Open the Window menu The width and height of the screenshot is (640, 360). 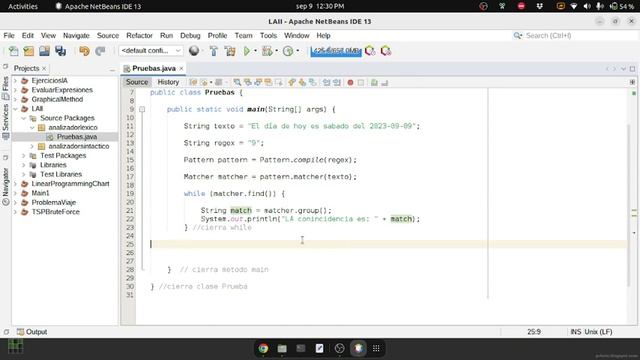coord(296,36)
